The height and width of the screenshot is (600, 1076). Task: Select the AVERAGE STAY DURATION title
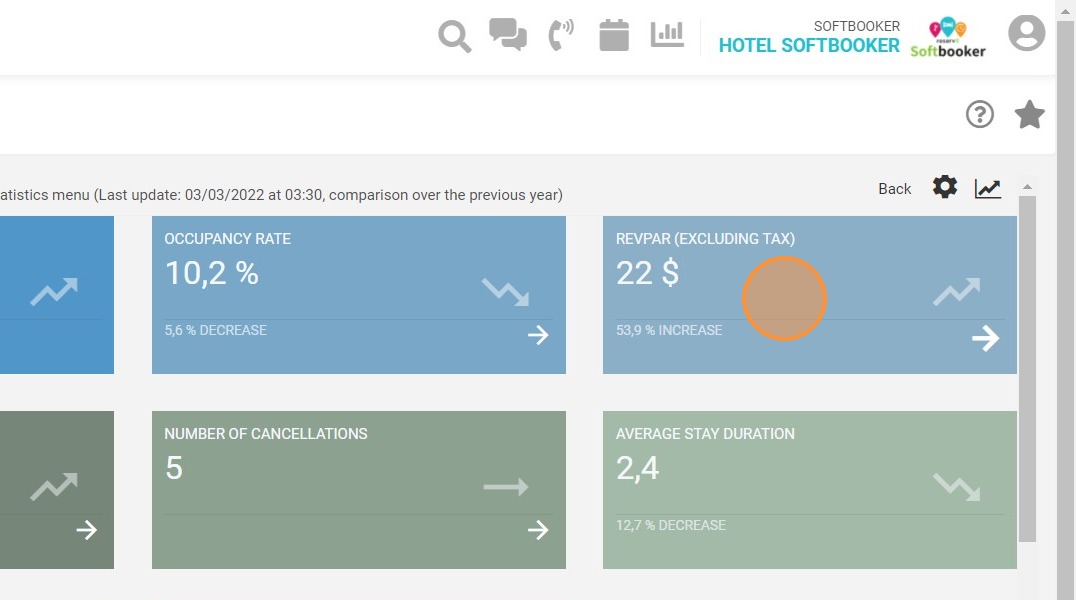[705, 434]
